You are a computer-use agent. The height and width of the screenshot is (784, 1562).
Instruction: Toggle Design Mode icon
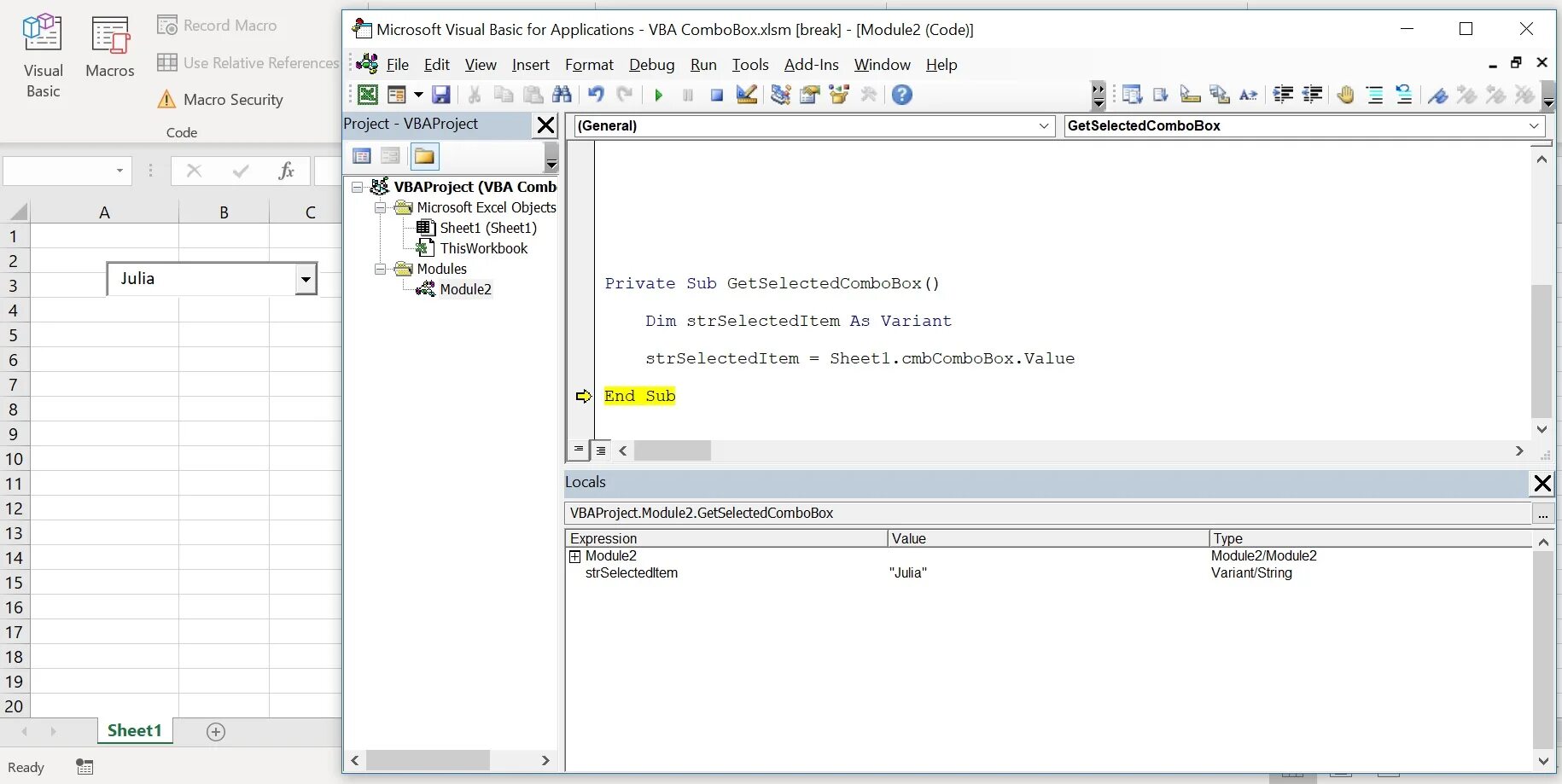point(747,95)
